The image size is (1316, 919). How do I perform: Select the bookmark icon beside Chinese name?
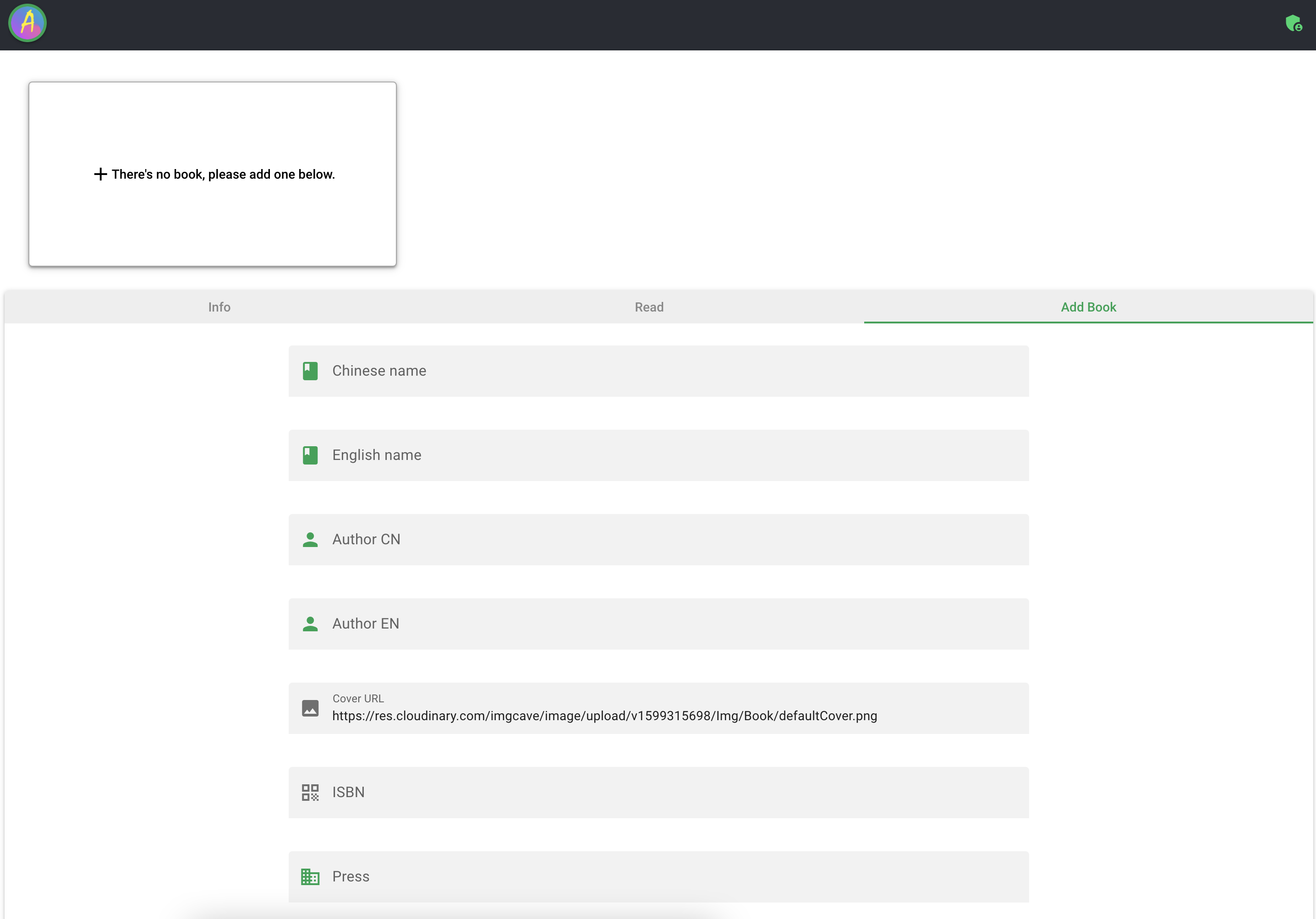[x=310, y=371]
